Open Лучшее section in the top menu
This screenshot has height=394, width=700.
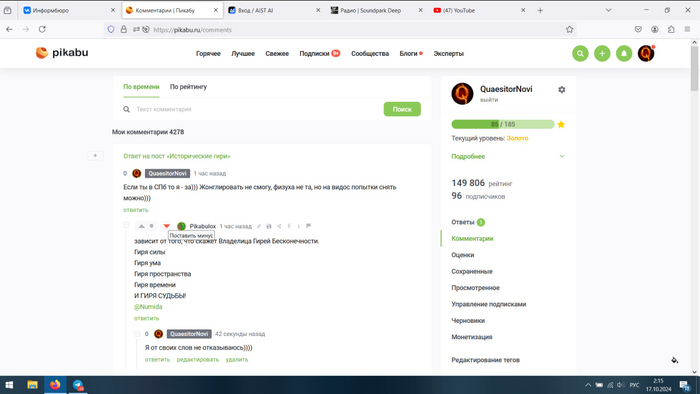click(243, 54)
